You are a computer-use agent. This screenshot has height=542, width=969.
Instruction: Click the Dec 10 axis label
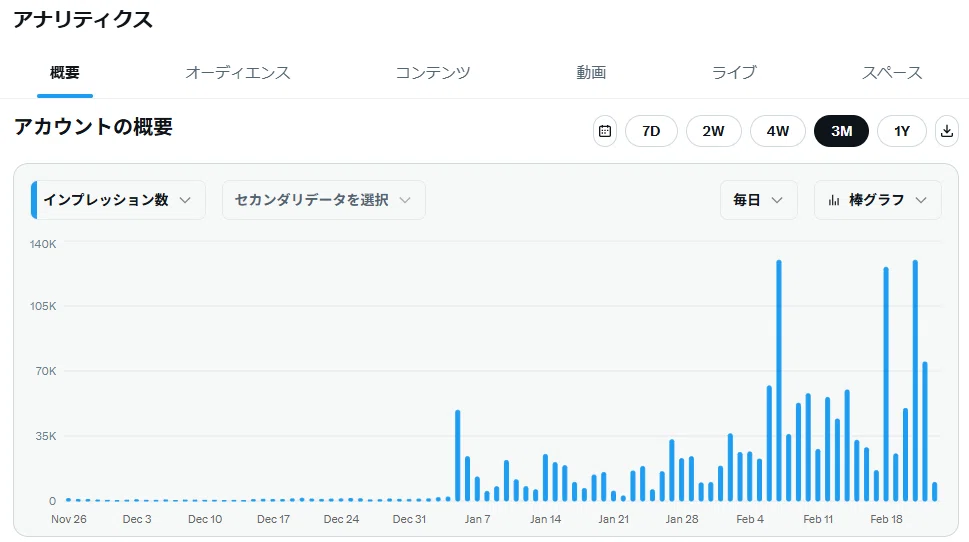[205, 519]
